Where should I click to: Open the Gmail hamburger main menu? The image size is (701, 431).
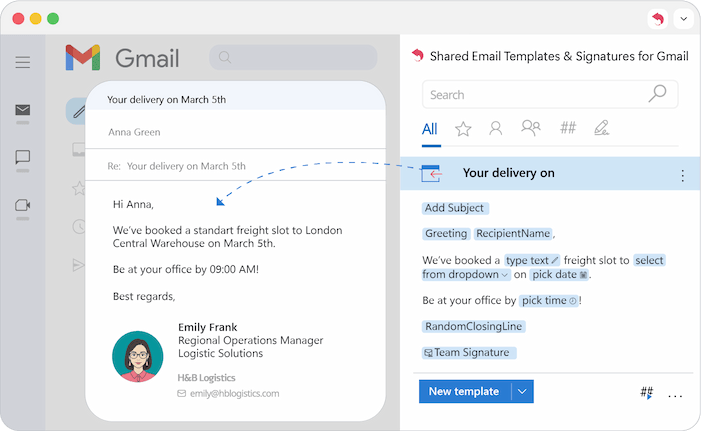[x=23, y=62]
